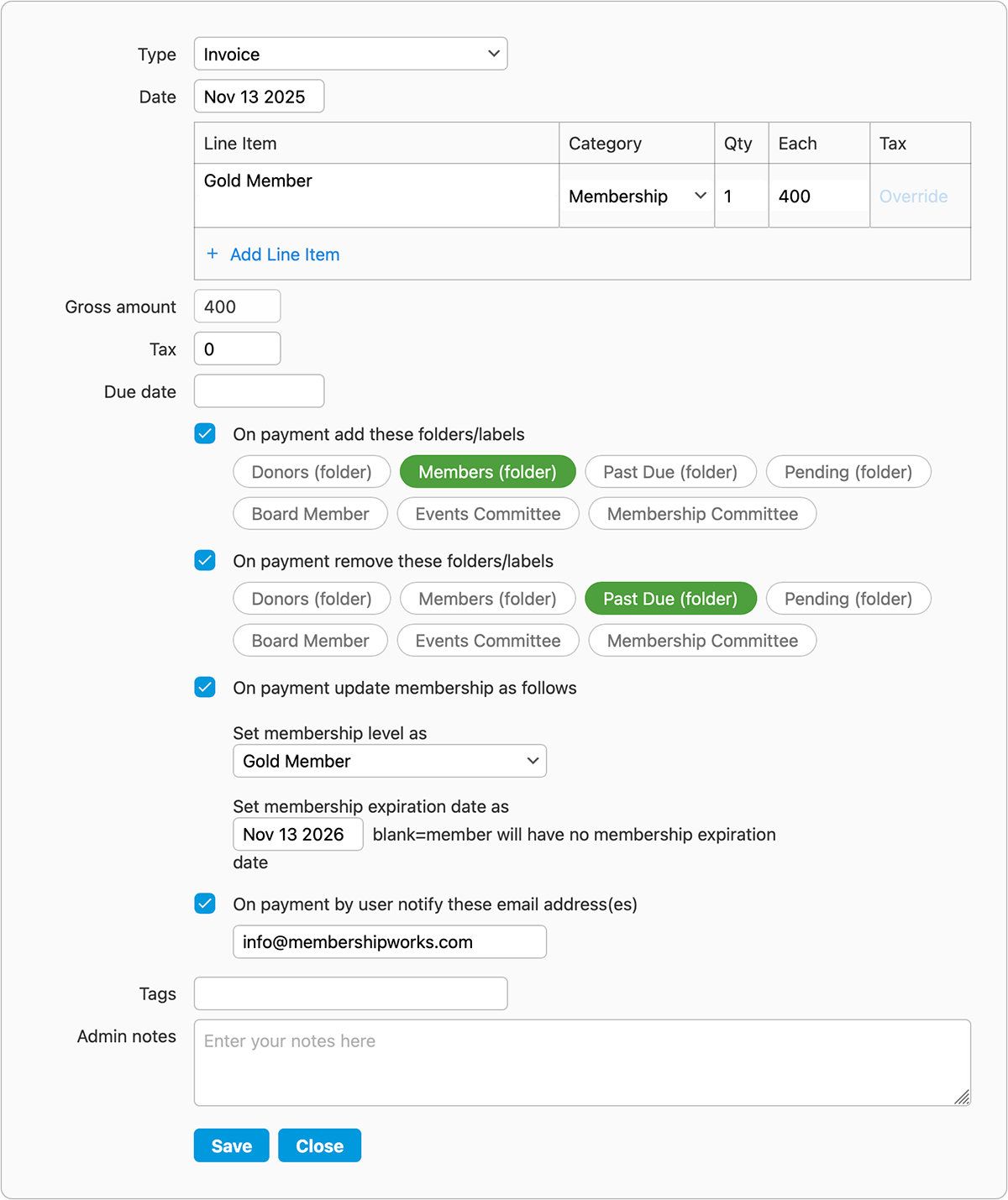Open the Gold Member membership level dropdown
This screenshot has height=1200, width=1008.
pyautogui.click(x=389, y=761)
